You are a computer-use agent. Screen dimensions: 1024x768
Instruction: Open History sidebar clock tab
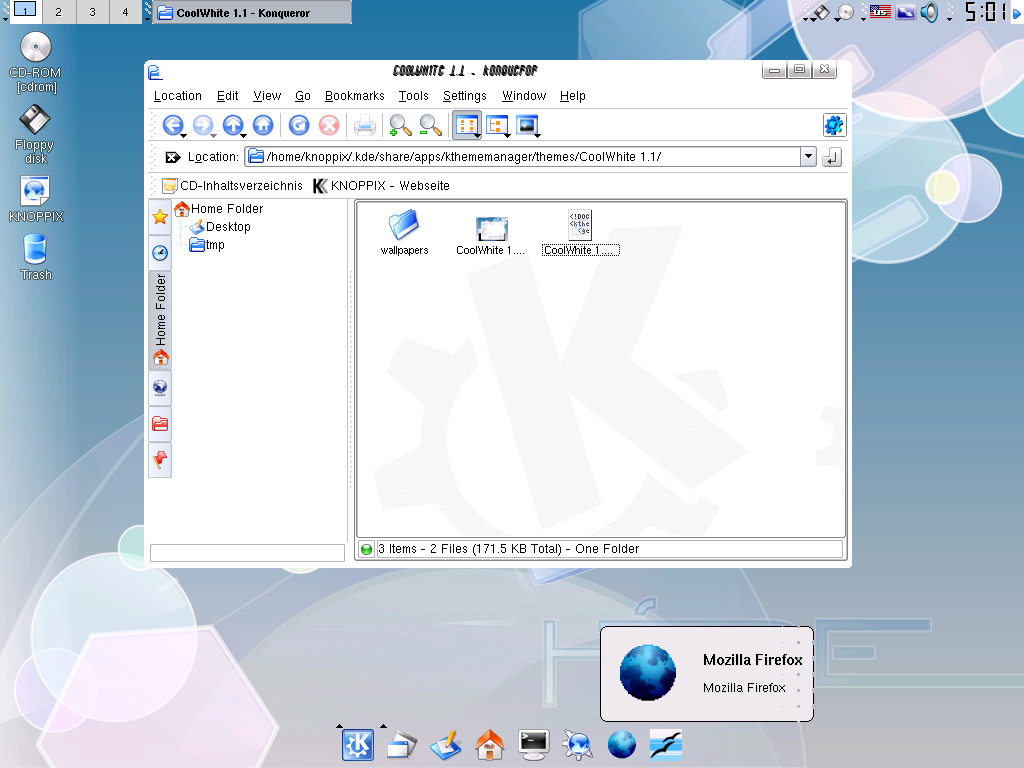[160, 253]
